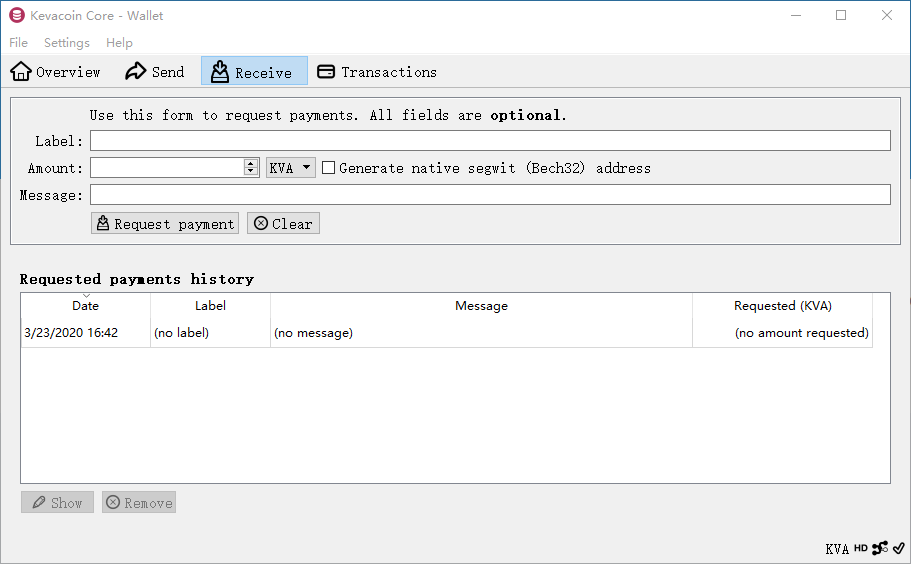Click the Clear button
911x564 pixels.
284,224
